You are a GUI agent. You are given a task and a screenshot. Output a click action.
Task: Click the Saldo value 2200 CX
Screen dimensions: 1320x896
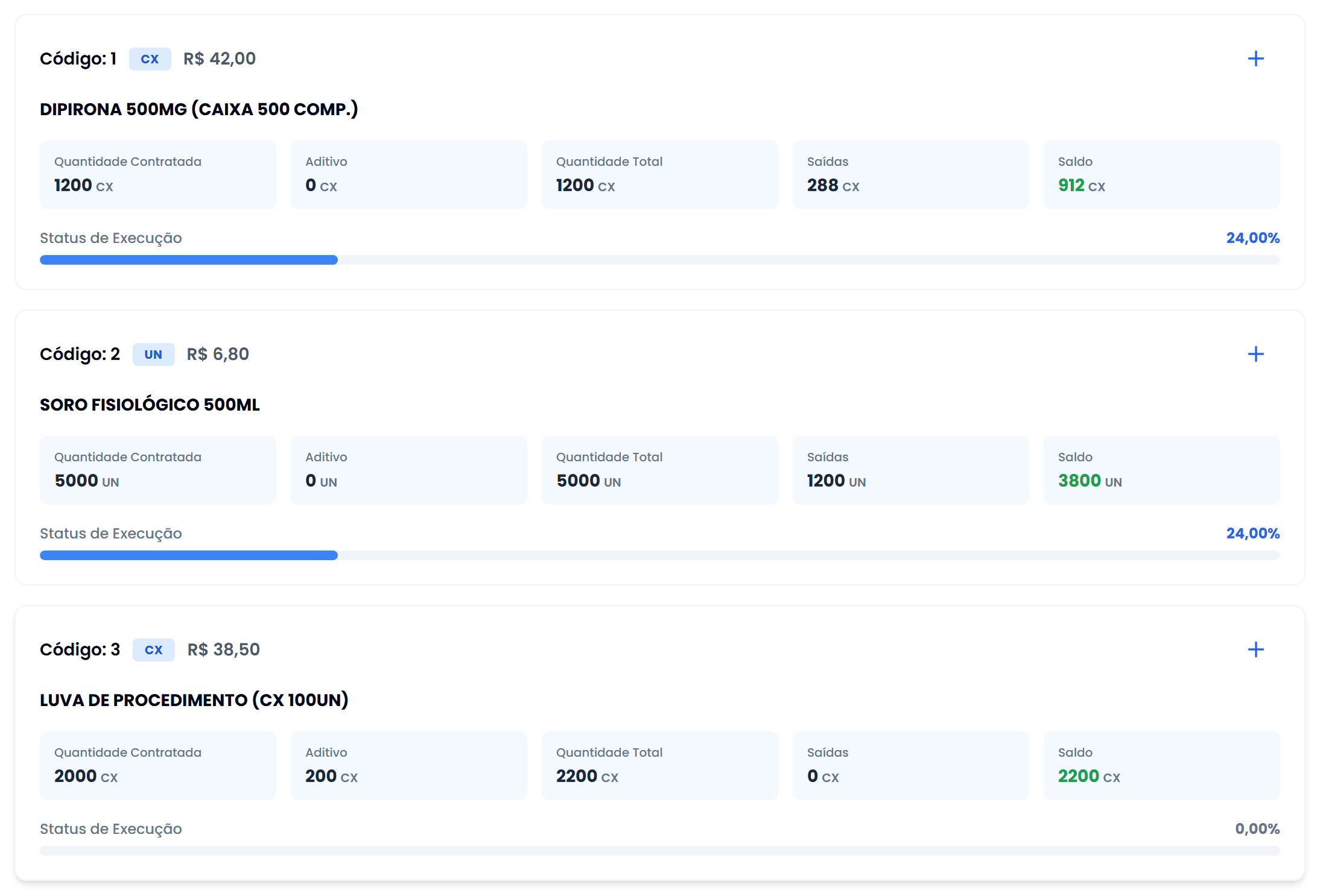(x=1089, y=776)
